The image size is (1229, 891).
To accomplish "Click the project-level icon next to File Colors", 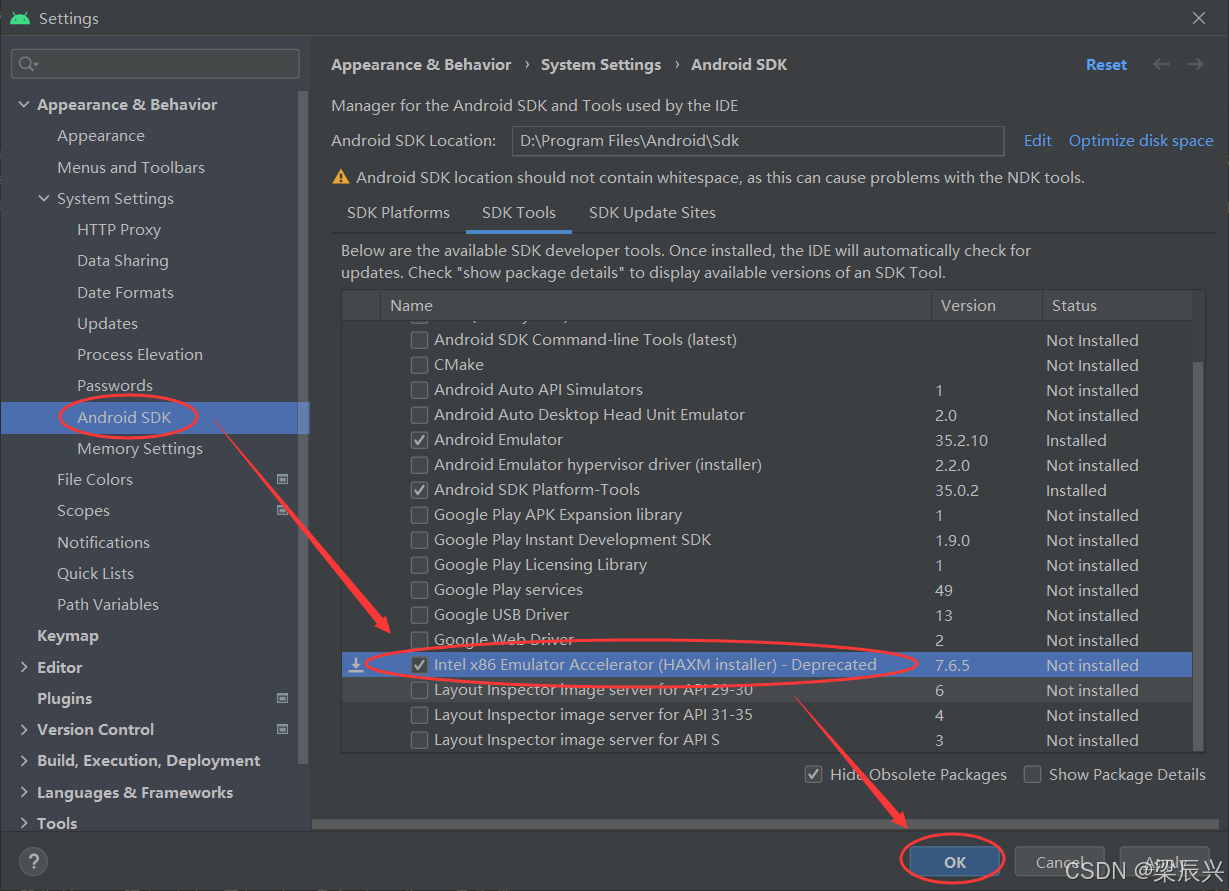I will click(x=282, y=479).
